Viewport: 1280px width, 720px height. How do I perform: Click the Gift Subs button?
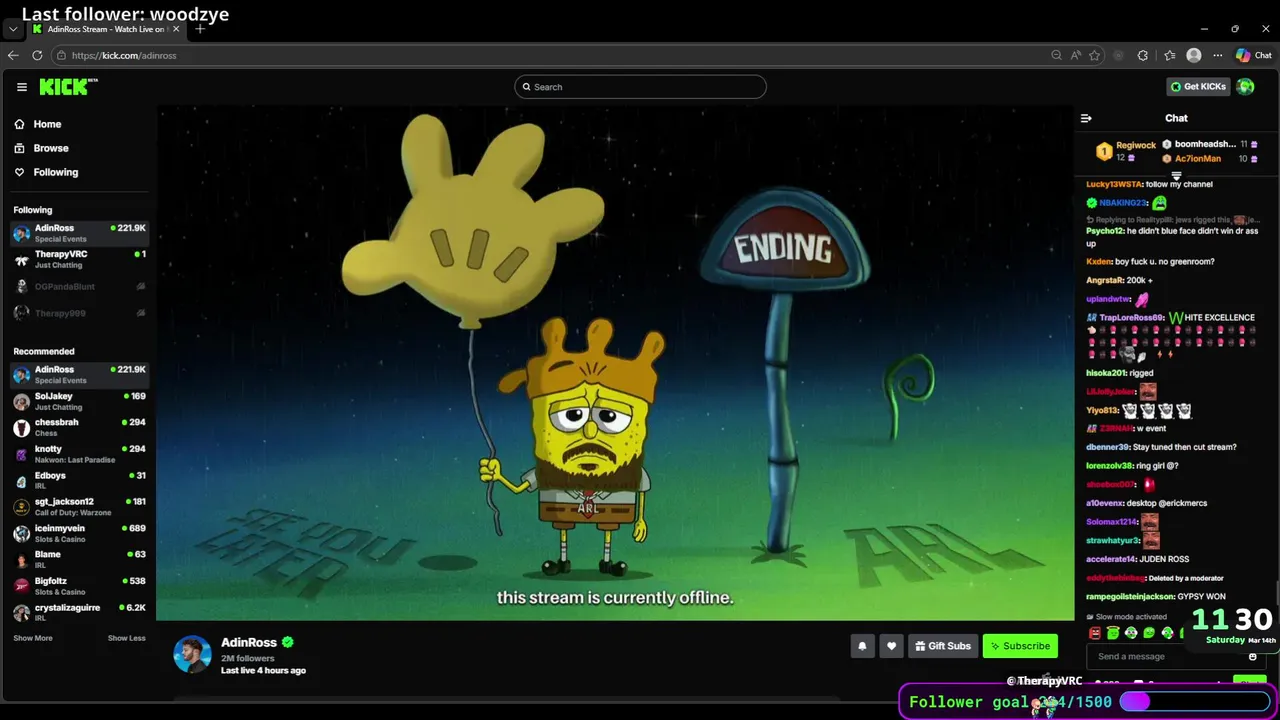point(942,646)
